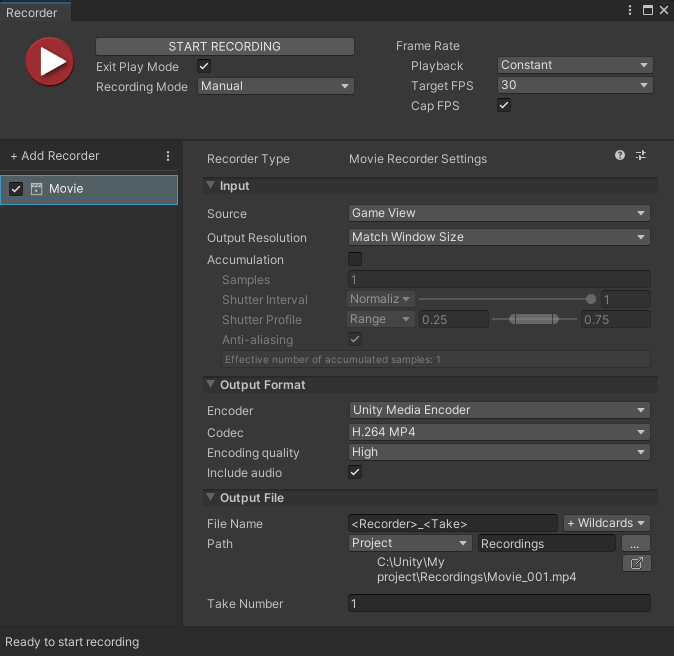
Task: Click Movie Recorder Settings label
Action: click(418, 159)
